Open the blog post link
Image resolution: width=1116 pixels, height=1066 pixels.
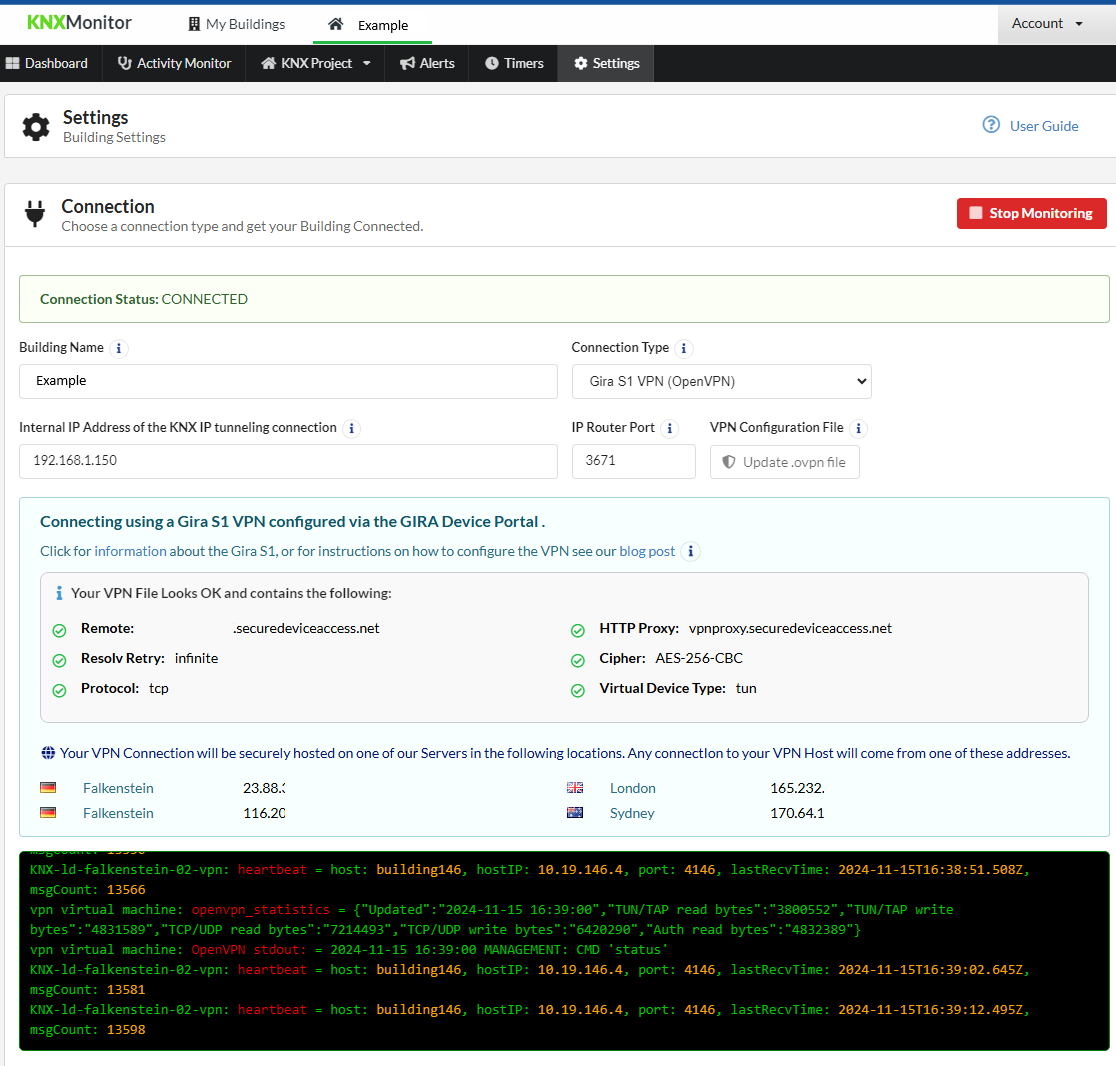pyautogui.click(x=647, y=552)
